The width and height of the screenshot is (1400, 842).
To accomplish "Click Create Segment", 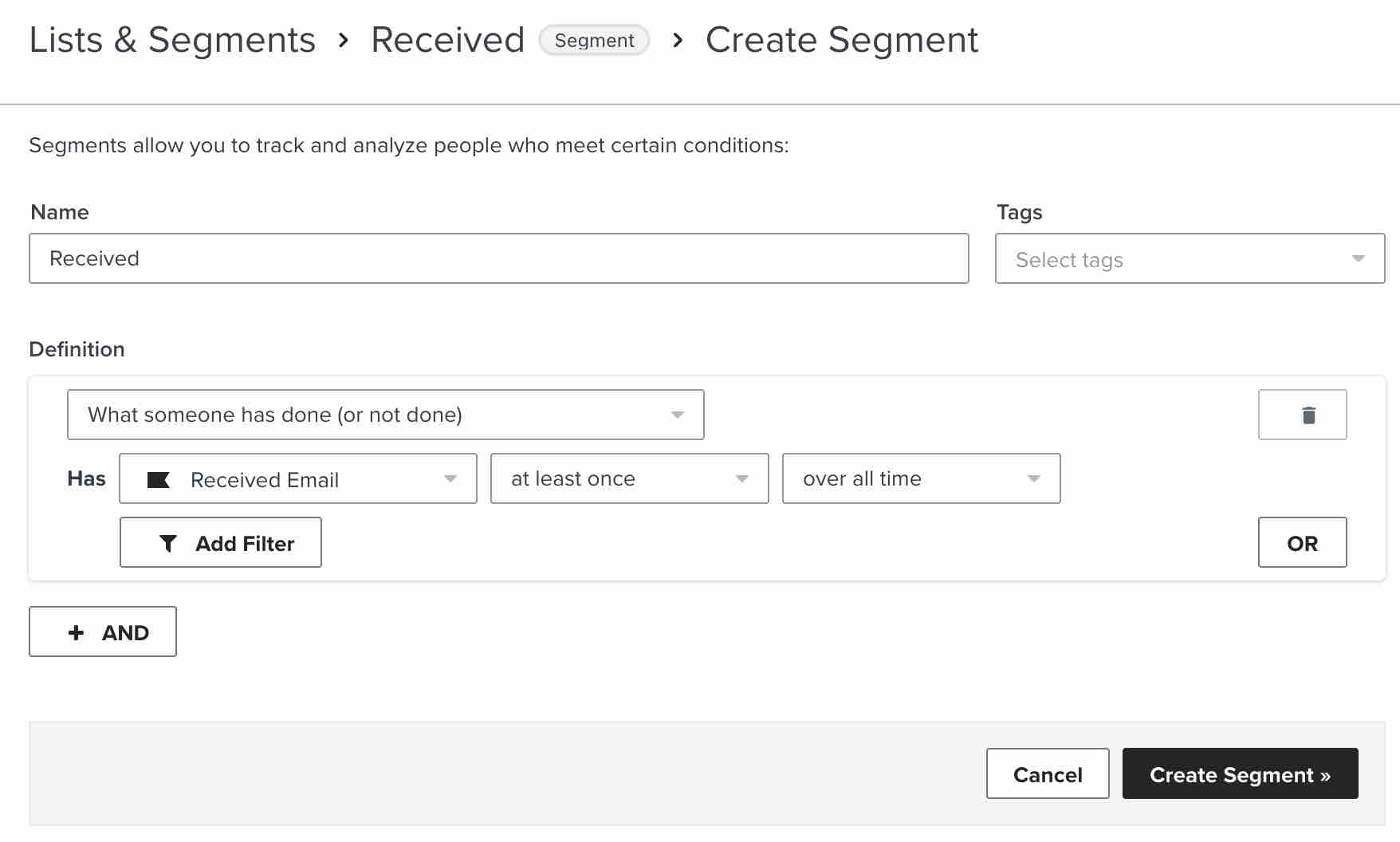I will click(x=1240, y=773).
